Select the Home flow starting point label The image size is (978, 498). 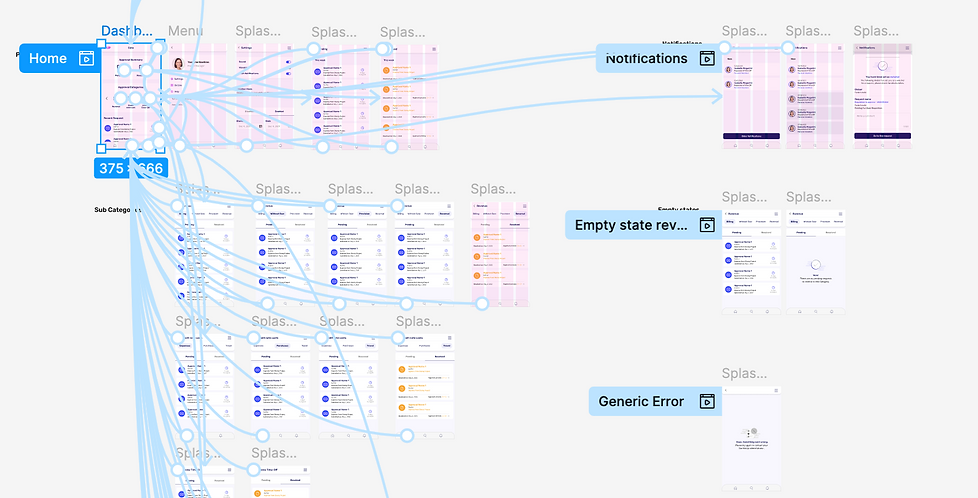point(57,58)
